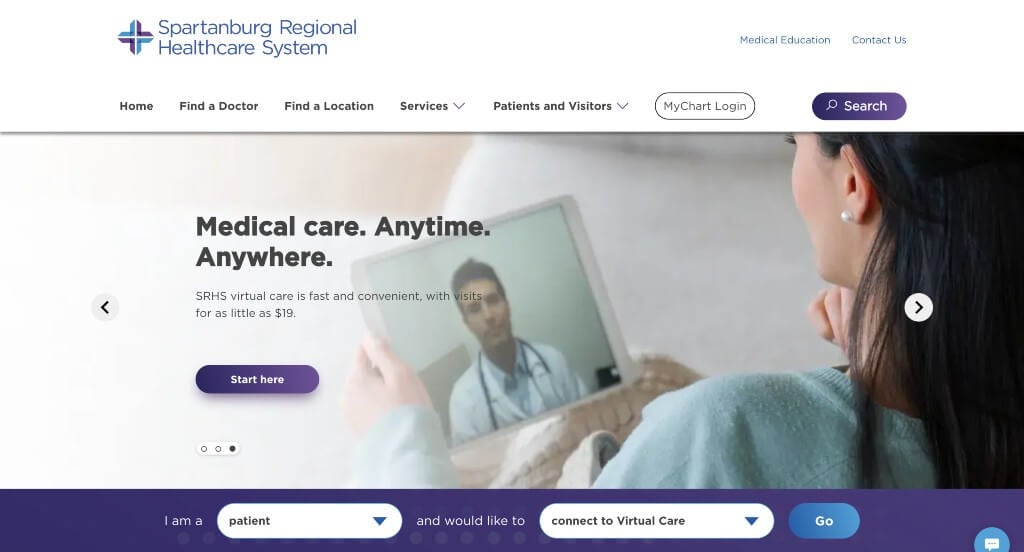Click the MyChart Login button
Screen dimensions: 1024x552
pos(705,106)
